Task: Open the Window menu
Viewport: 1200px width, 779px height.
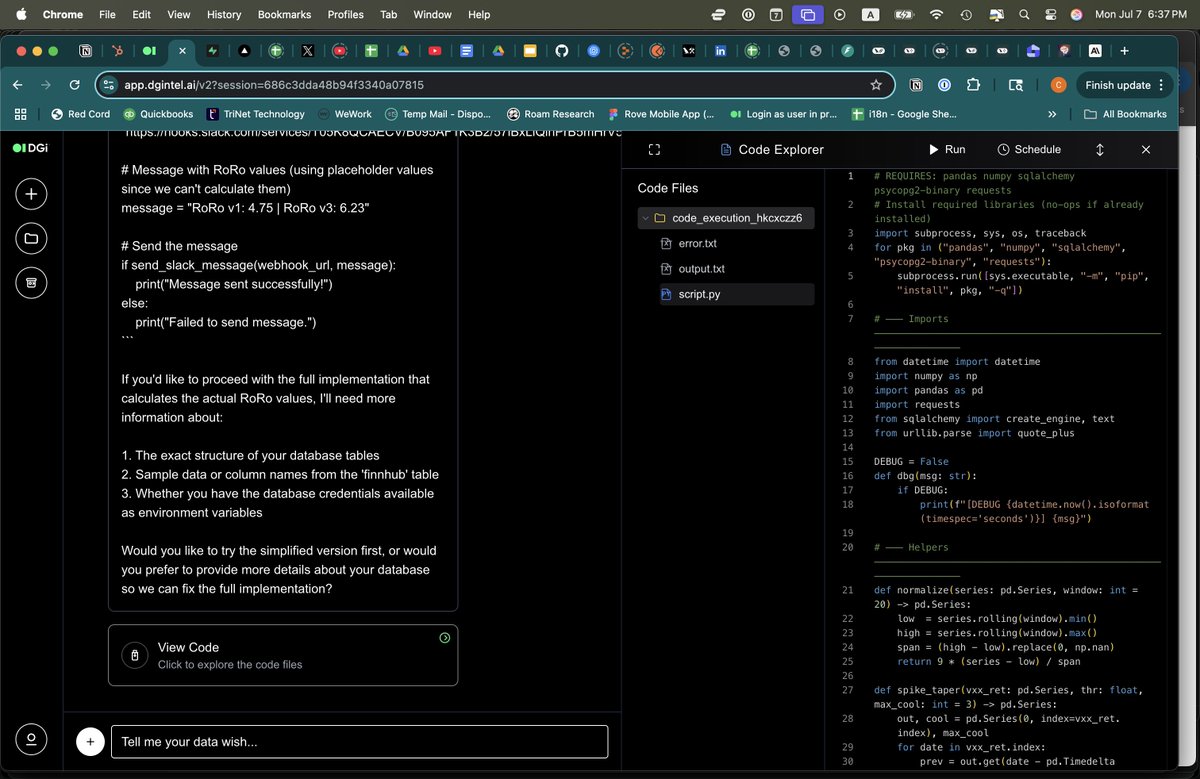Action: 432,14
